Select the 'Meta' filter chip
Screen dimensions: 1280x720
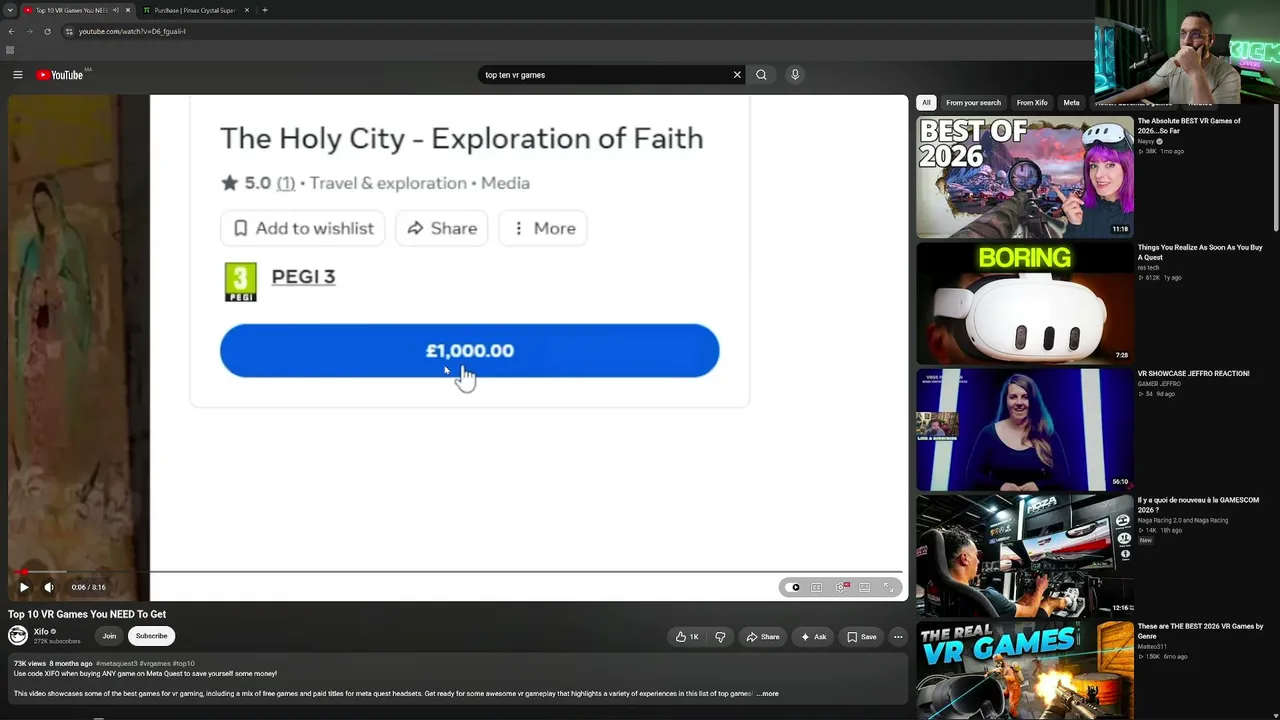click(1071, 103)
